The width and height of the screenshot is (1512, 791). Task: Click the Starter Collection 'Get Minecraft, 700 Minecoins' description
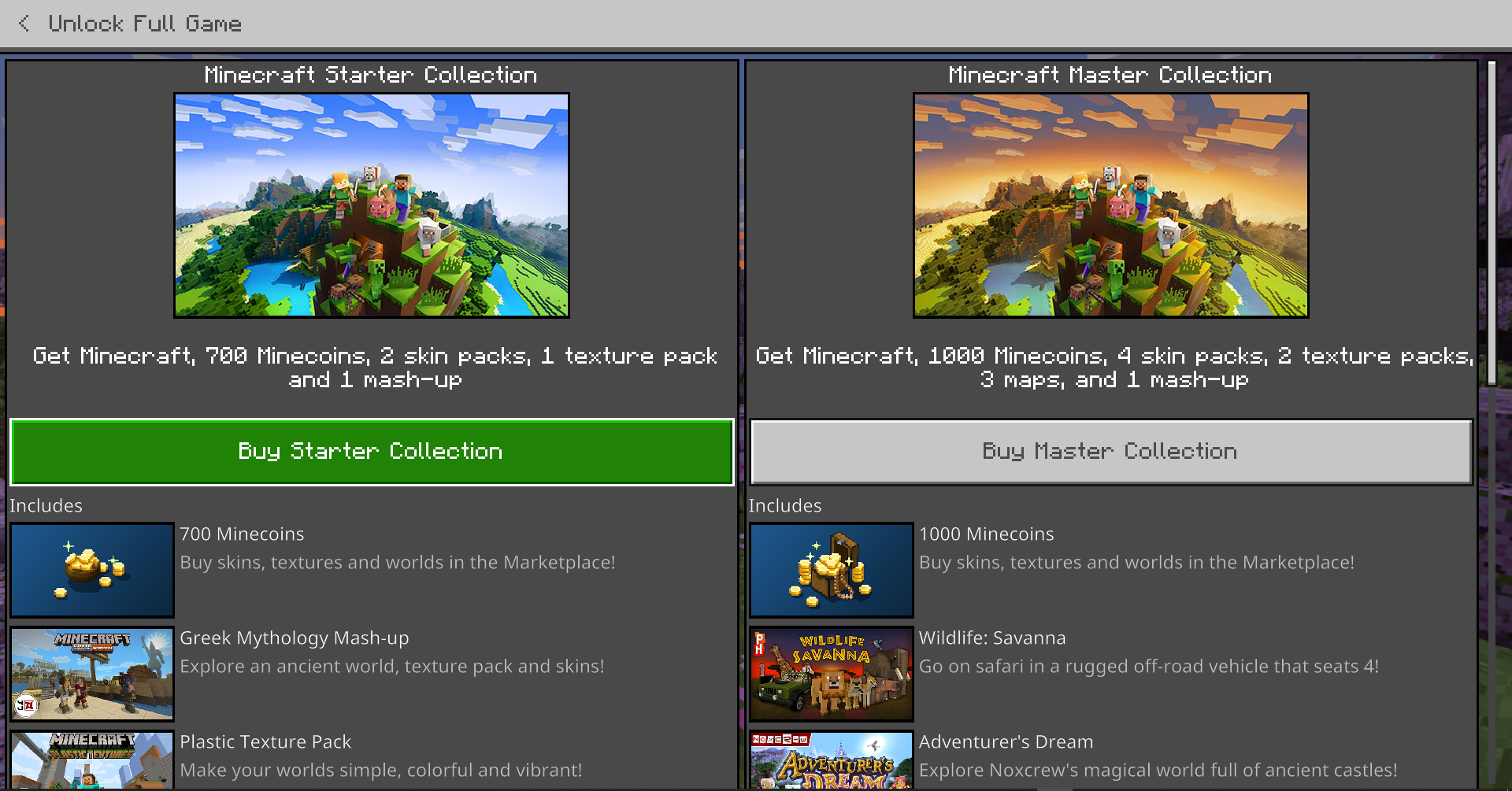[375, 368]
